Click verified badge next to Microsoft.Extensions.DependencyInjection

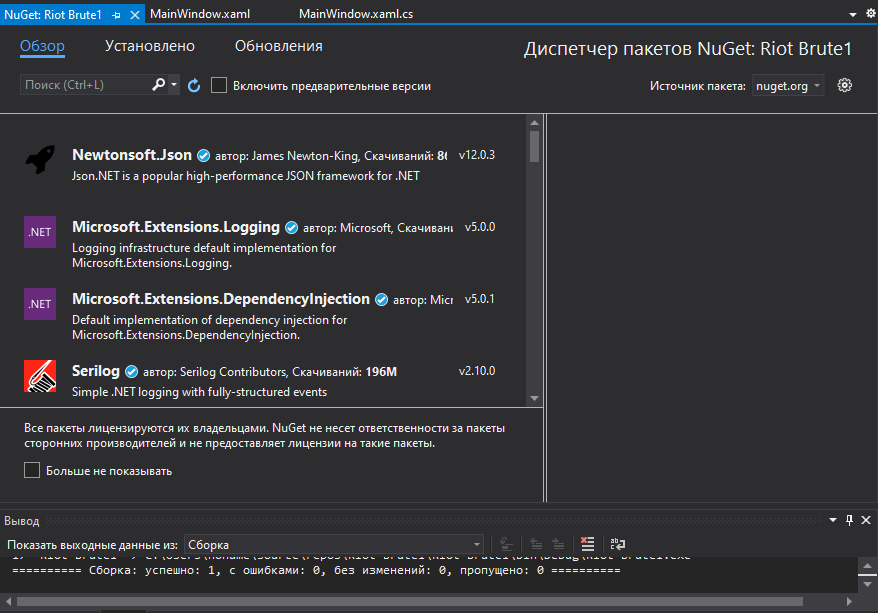tap(381, 300)
